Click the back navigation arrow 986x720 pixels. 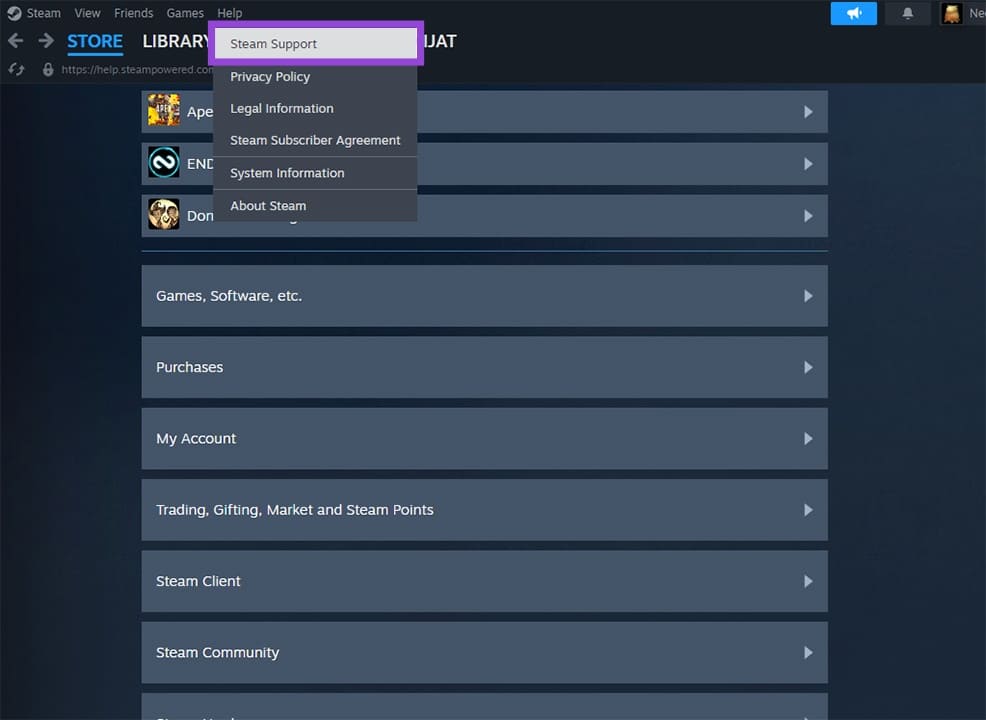[16, 41]
